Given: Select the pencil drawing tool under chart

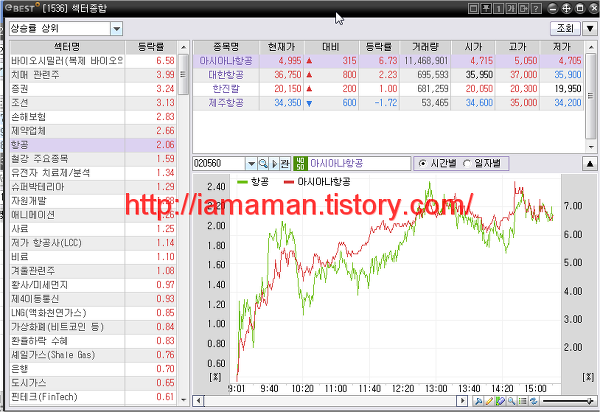Looking at the screenshot, I should click(x=489, y=401).
